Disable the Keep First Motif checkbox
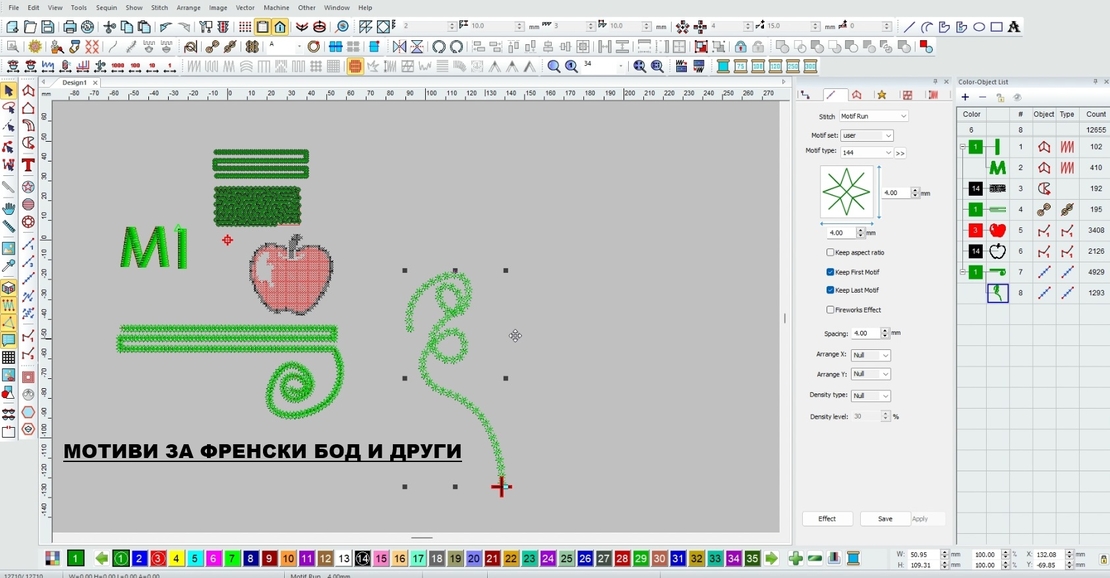Viewport: 1110px width, 578px height. tap(829, 271)
